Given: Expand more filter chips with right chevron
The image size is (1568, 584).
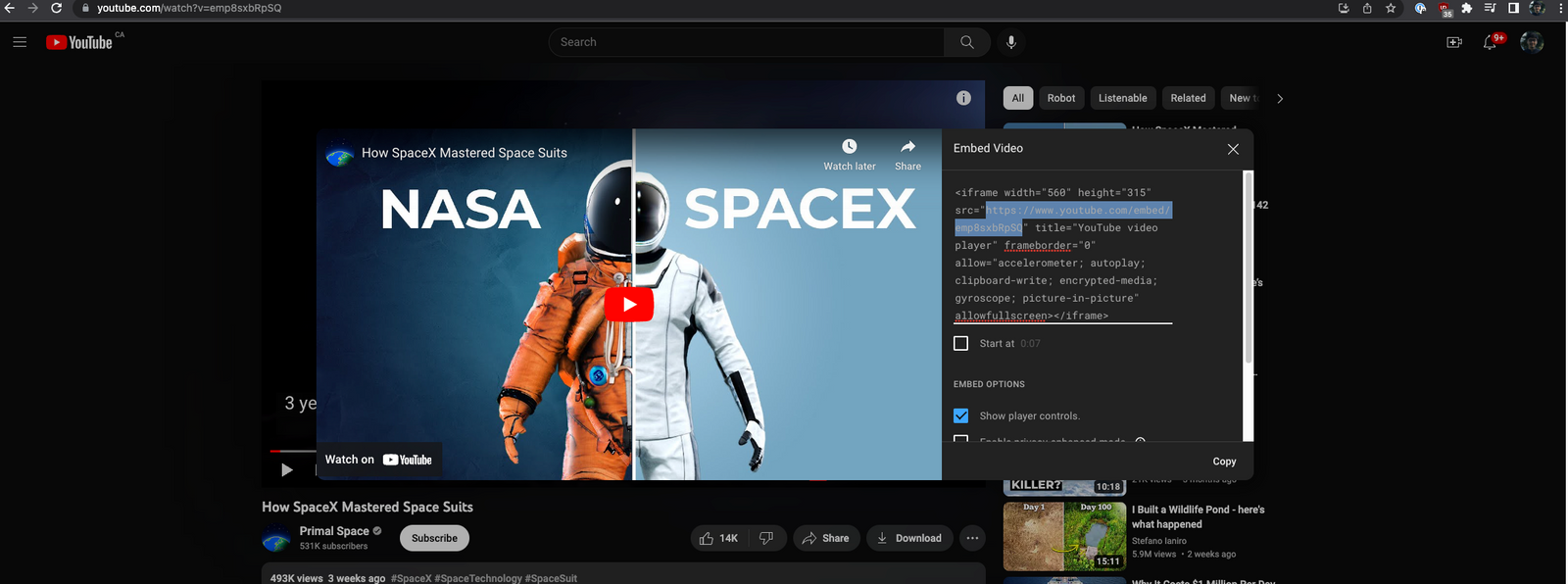Looking at the screenshot, I should click(x=1280, y=99).
